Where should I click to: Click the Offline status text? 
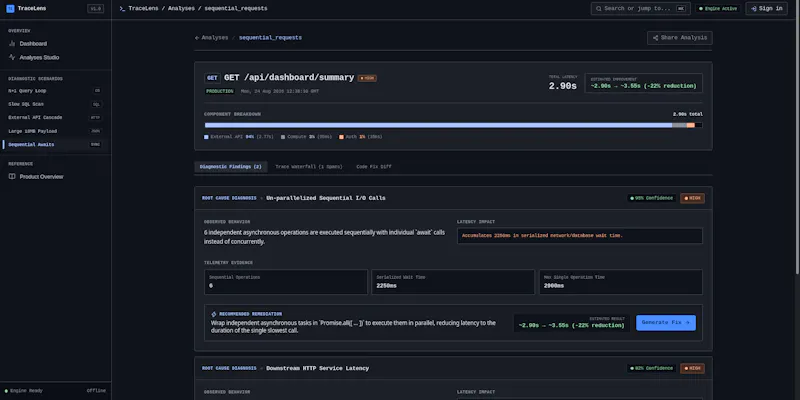[96, 391]
